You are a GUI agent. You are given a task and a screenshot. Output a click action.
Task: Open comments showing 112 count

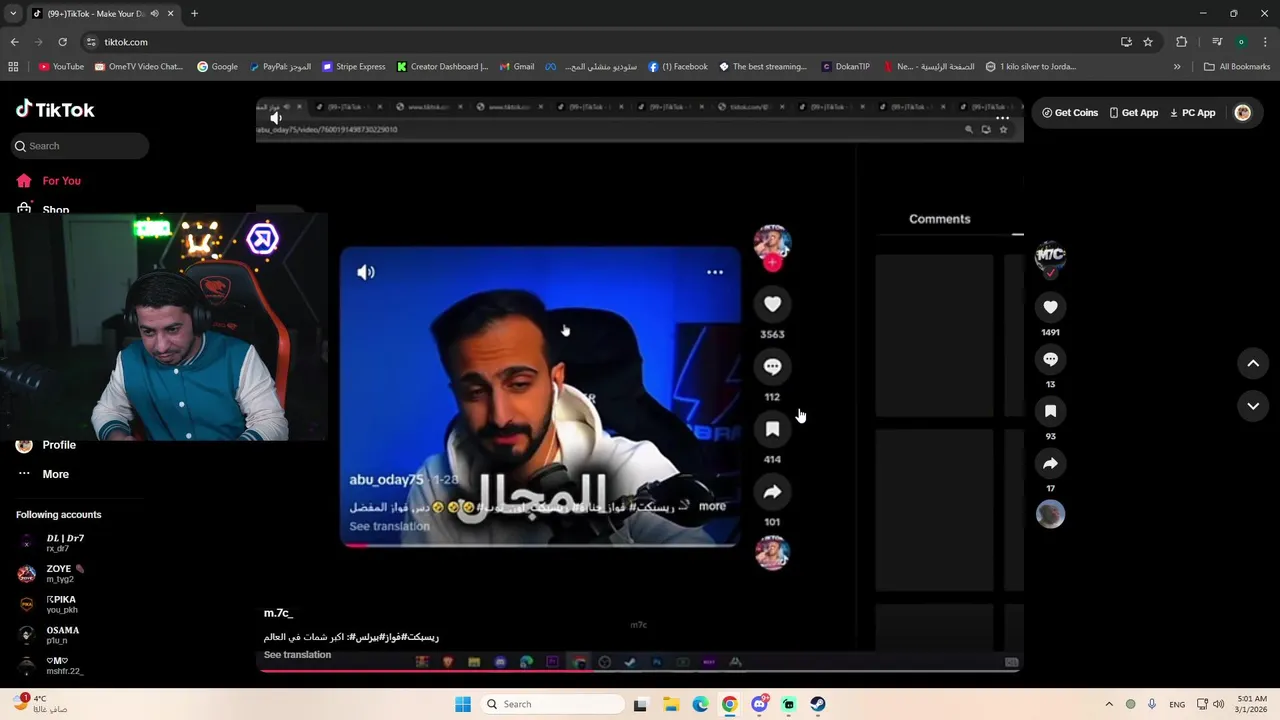click(772, 367)
